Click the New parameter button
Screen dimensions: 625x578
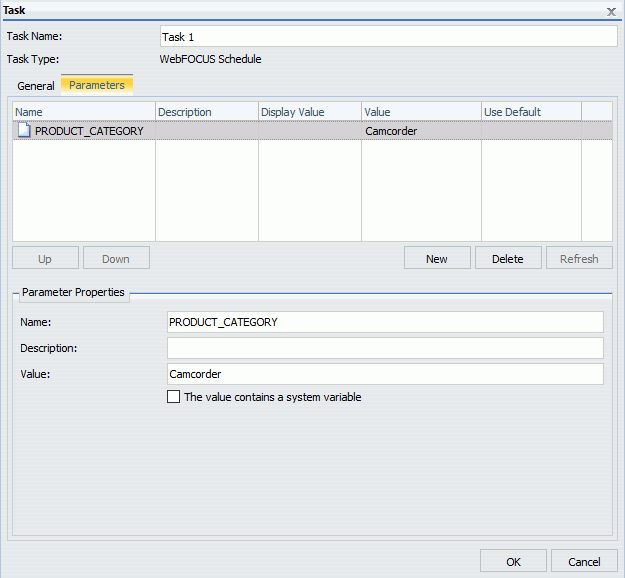point(437,258)
